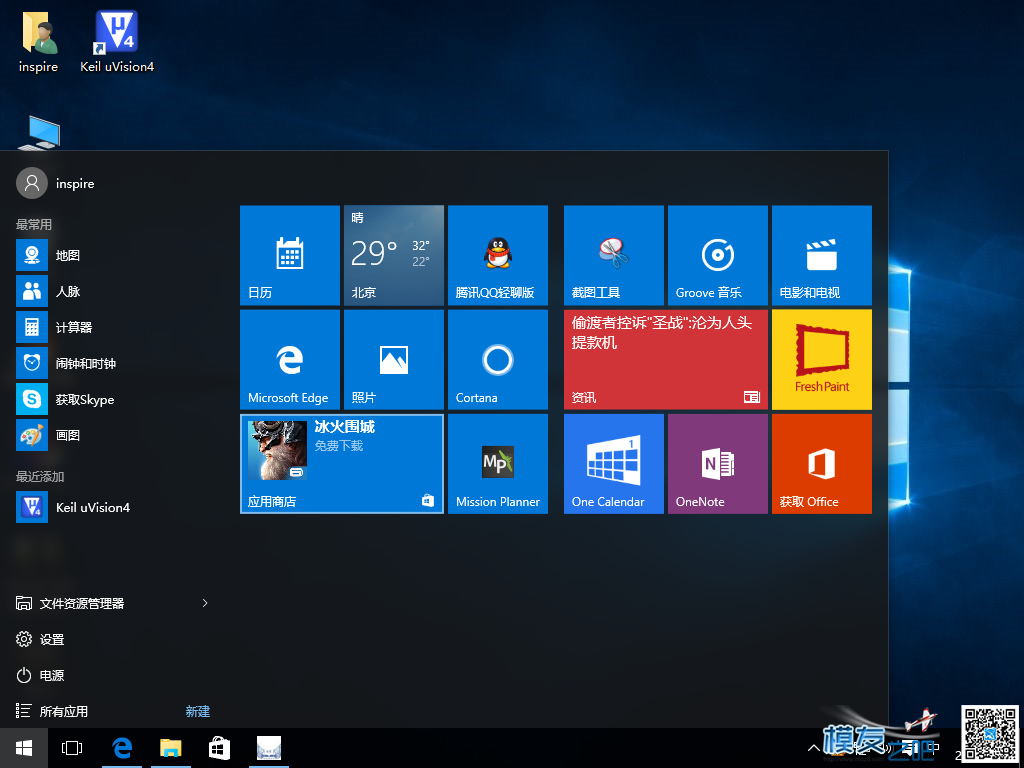Image resolution: width=1024 pixels, height=768 pixels.
Task: Open the Store icon on the taskbar
Action: click(219, 748)
